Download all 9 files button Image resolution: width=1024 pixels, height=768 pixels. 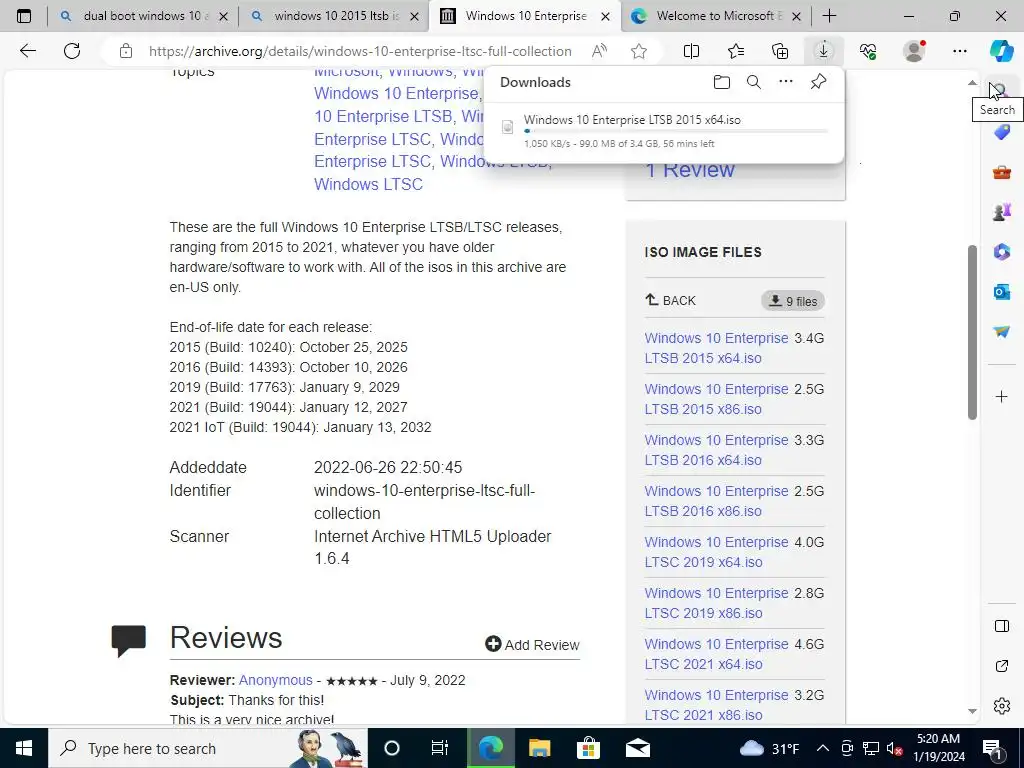(793, 301)
